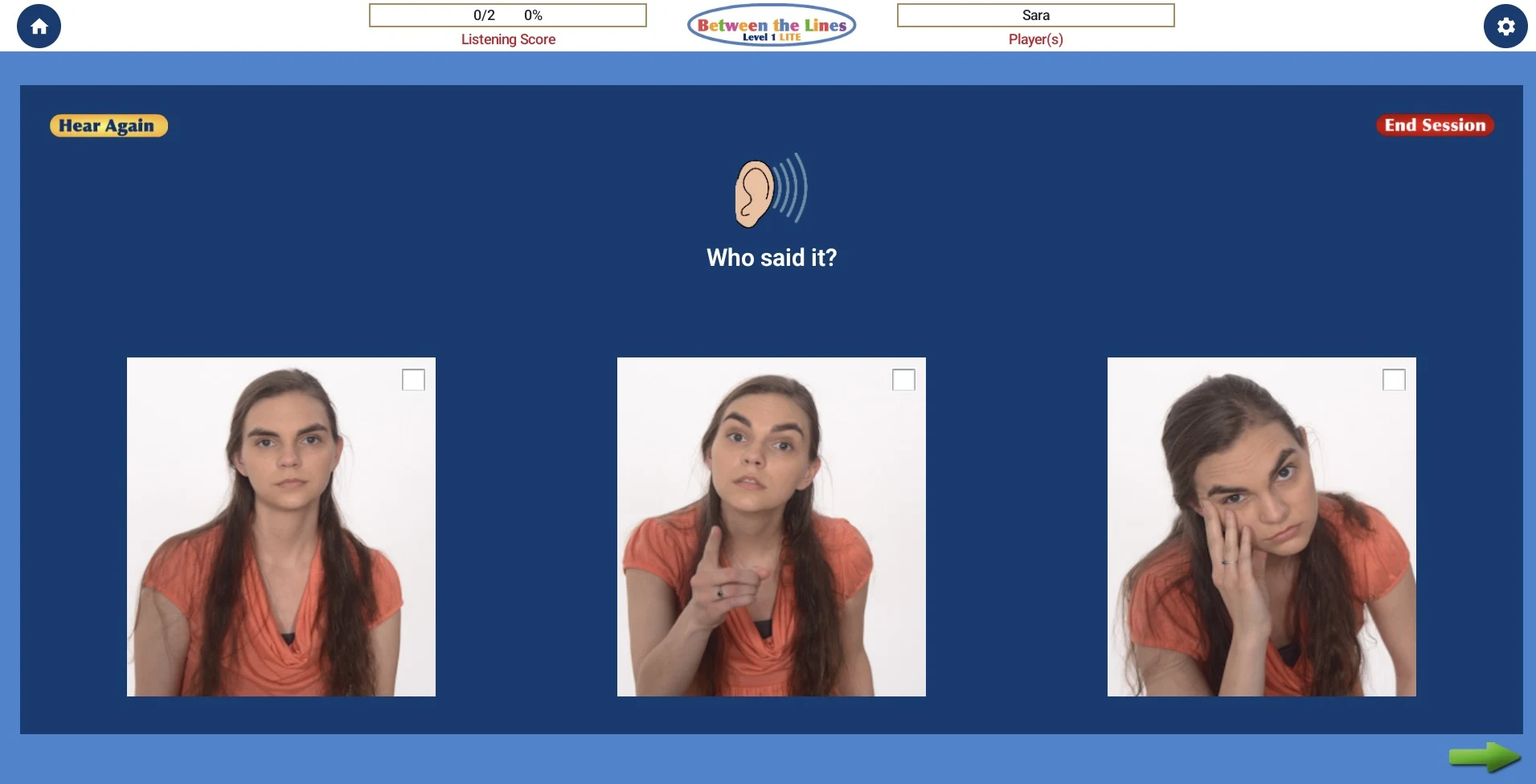Go to the home screen icon
The image size is (1536, 784).
click(x=39, y=27)
